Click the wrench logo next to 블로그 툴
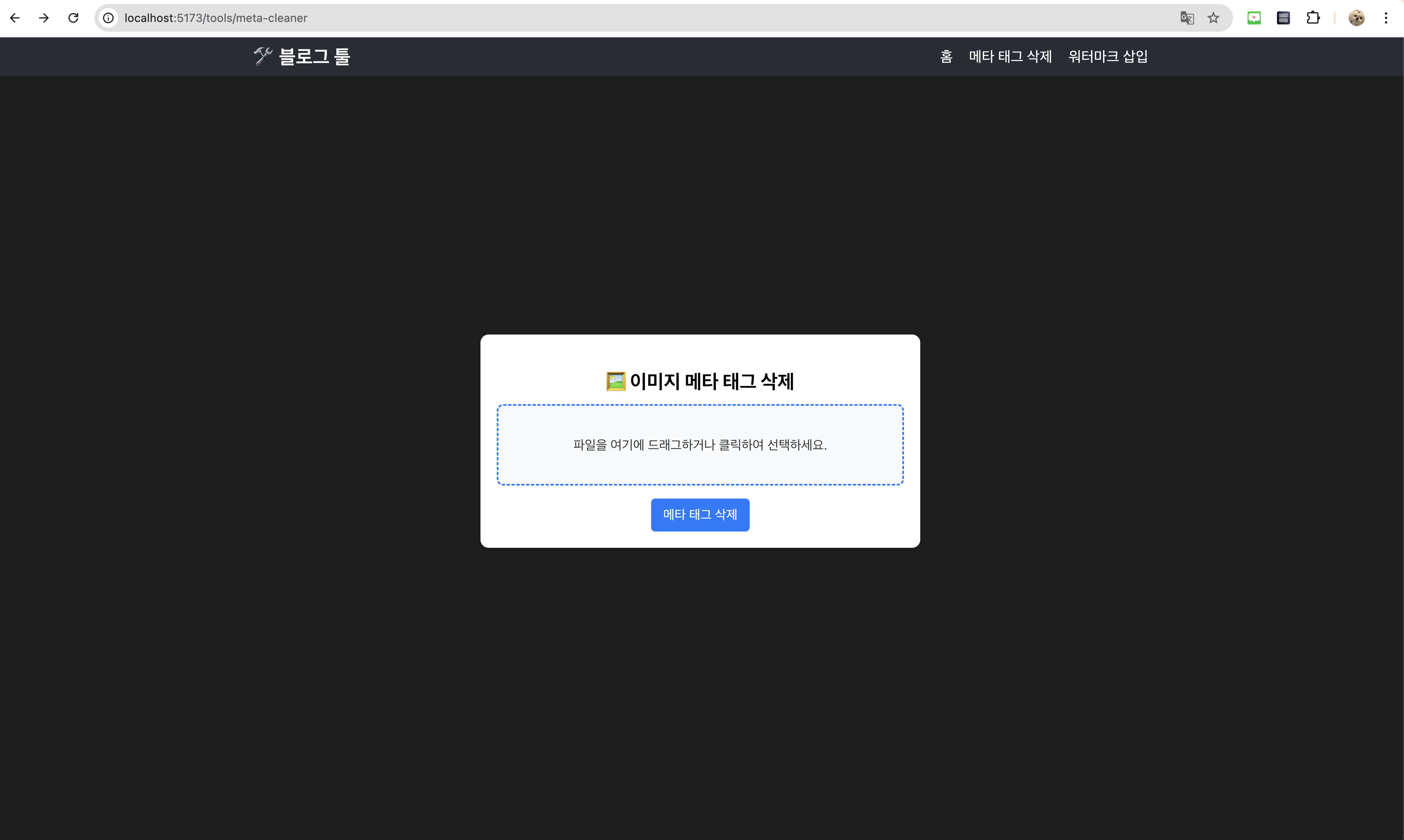The width and height of the screenshot is (1404, 840). pyautogui.click(x=263, y=56)
